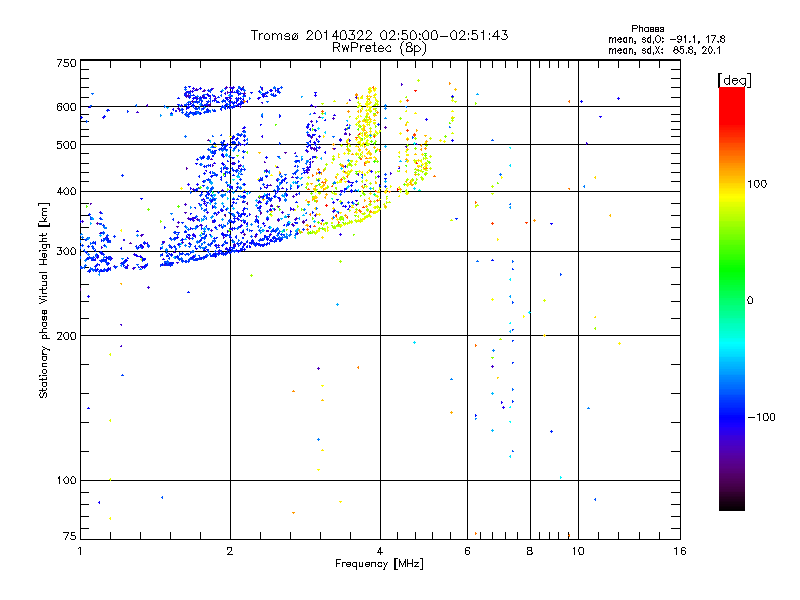Click the plot title "Tromsø 20140322 02:50:00-02:51:43"
Viewport: 800px width, 600px height.
pos(379,35)
